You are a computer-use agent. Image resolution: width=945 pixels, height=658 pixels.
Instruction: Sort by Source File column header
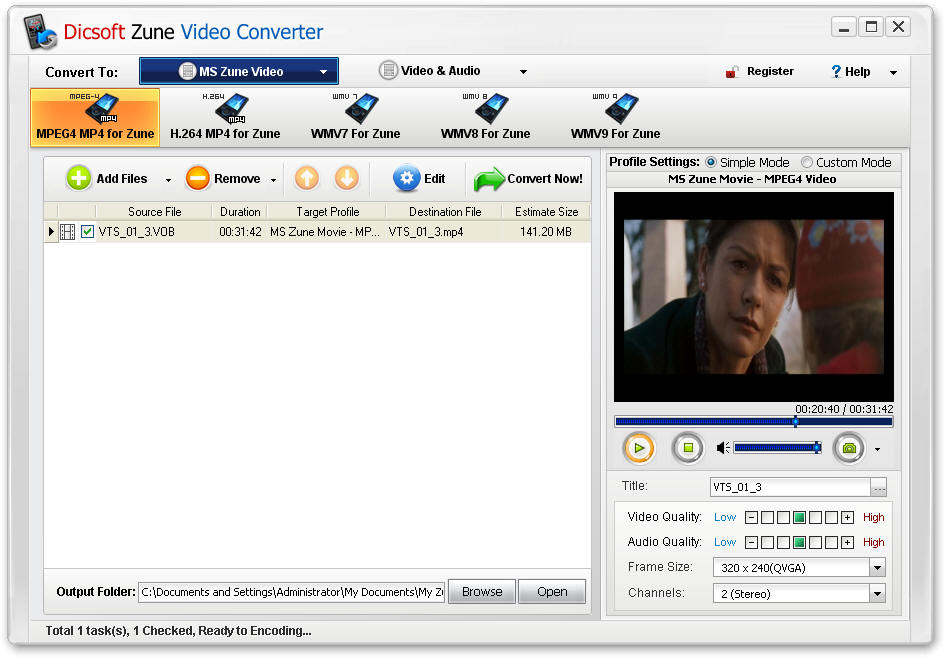[x=154, y=212]
